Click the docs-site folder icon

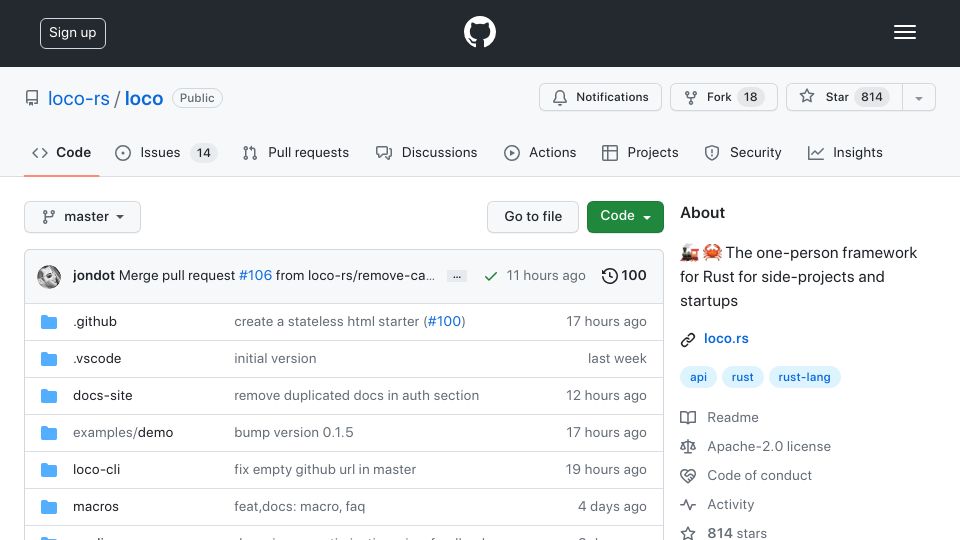[49, 396]
